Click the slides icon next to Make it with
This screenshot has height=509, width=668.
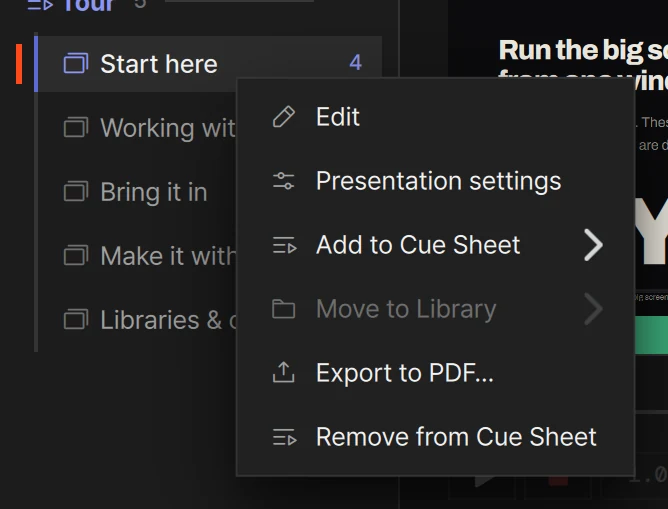click(x=76, y=255)
